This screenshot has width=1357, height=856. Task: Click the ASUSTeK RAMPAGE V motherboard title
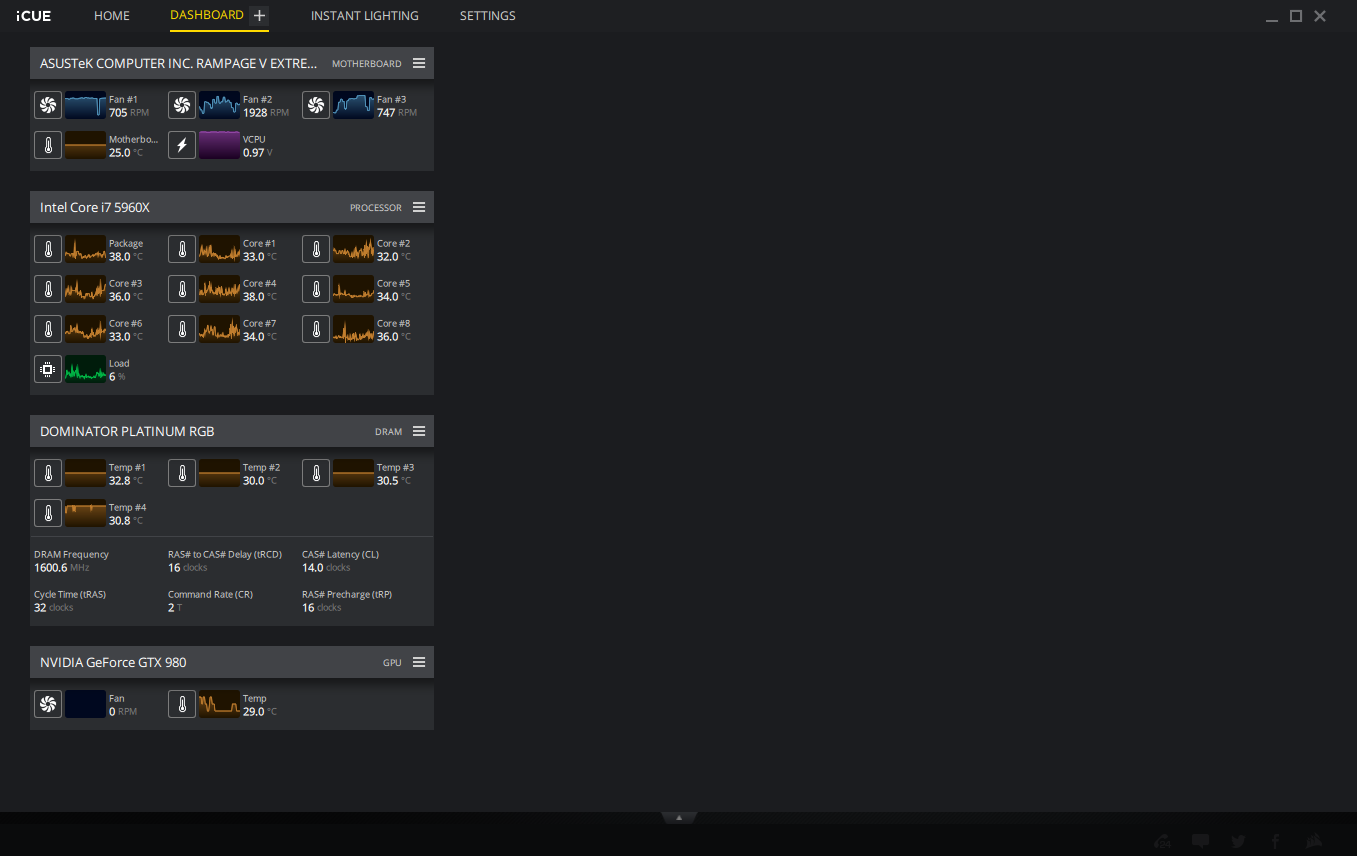point(179,63)
